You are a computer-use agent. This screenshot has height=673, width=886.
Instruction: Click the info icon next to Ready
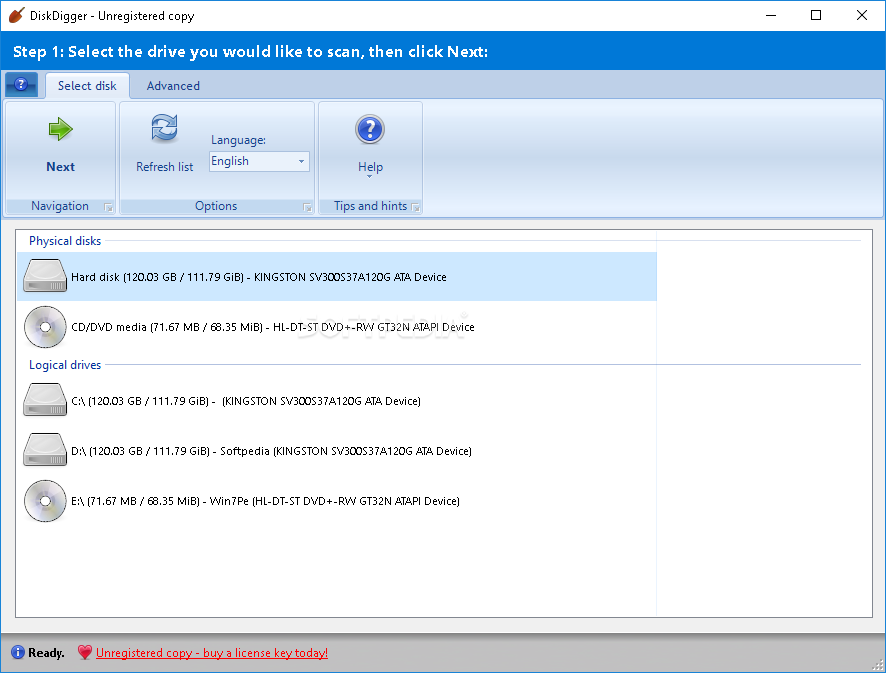18,652
